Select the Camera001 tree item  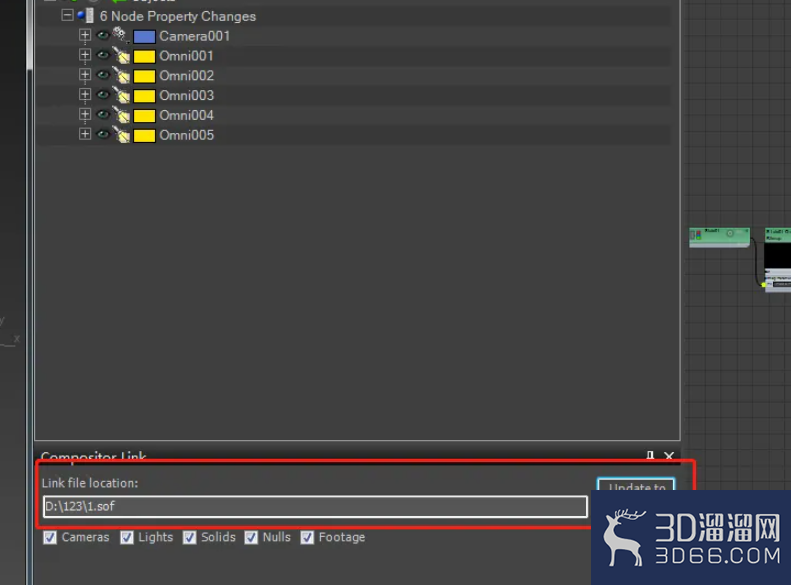tap(195, 36)
